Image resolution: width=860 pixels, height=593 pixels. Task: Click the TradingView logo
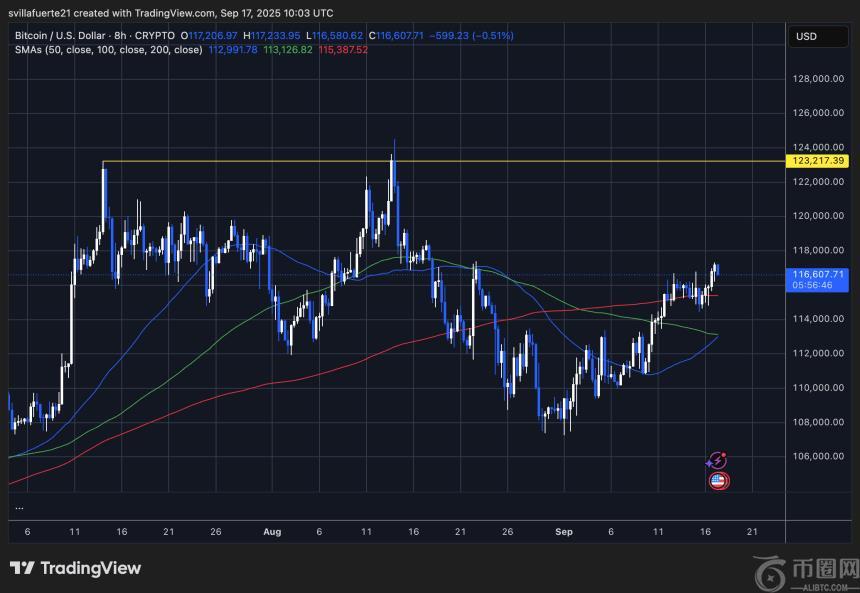point(76,569)
